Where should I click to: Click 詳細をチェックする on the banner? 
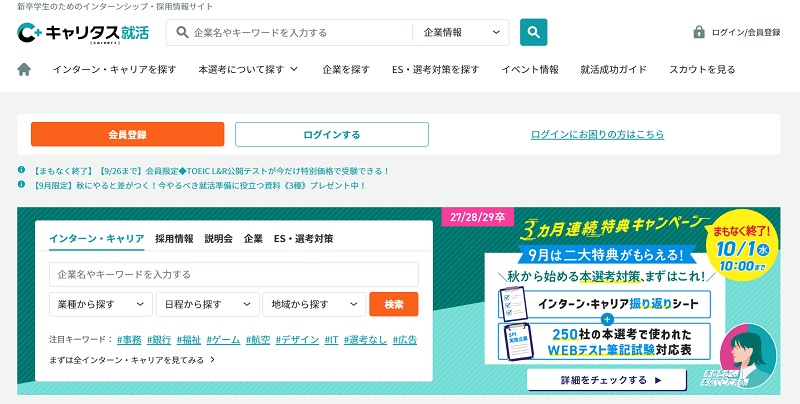(607, 380)
